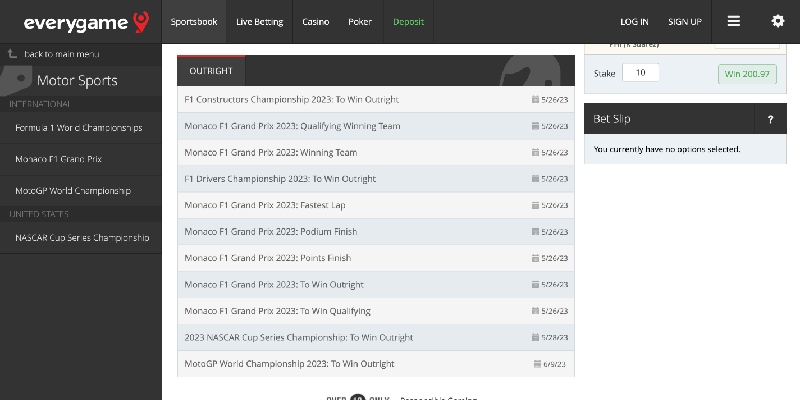The width and height of the screenshot is (800, 400).
Task: Click MotoGP World Championship 2023: To Win Outright
Action: point(376,364)
